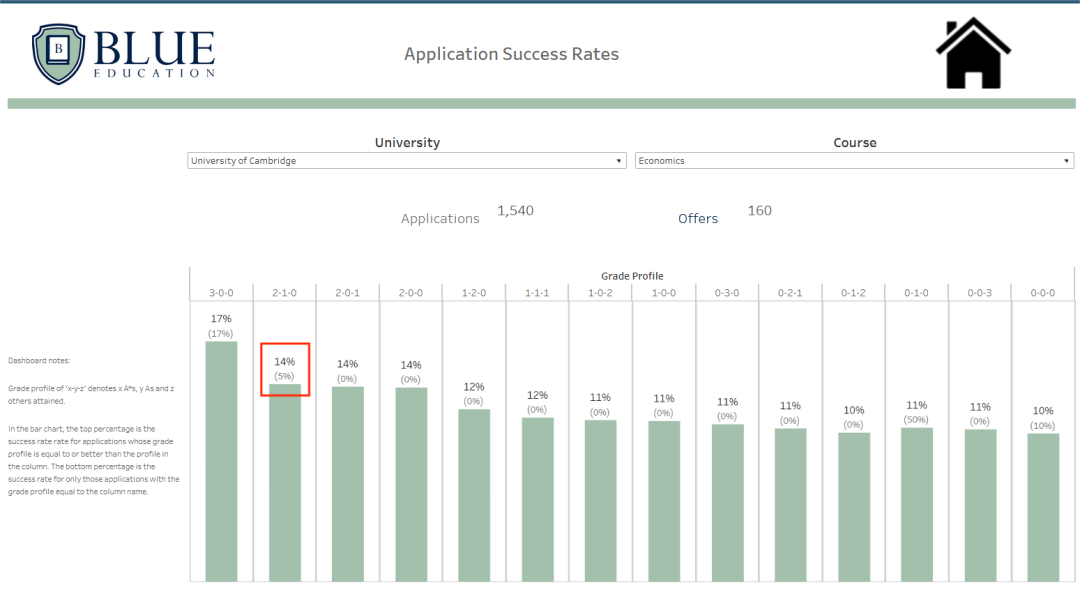Select the 2-0-1 grade profile bar

(x=348, y=484)
